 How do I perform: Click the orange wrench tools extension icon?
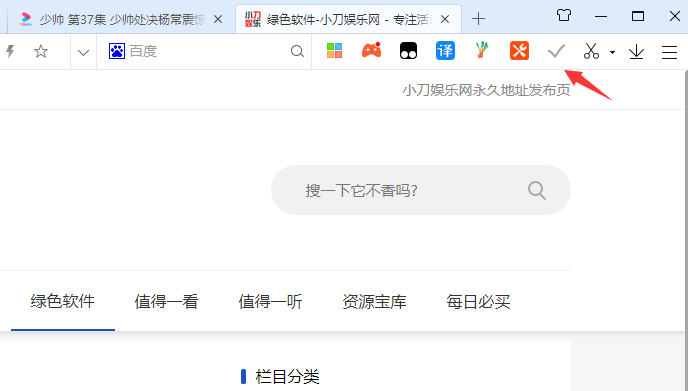tap(519, 51)
